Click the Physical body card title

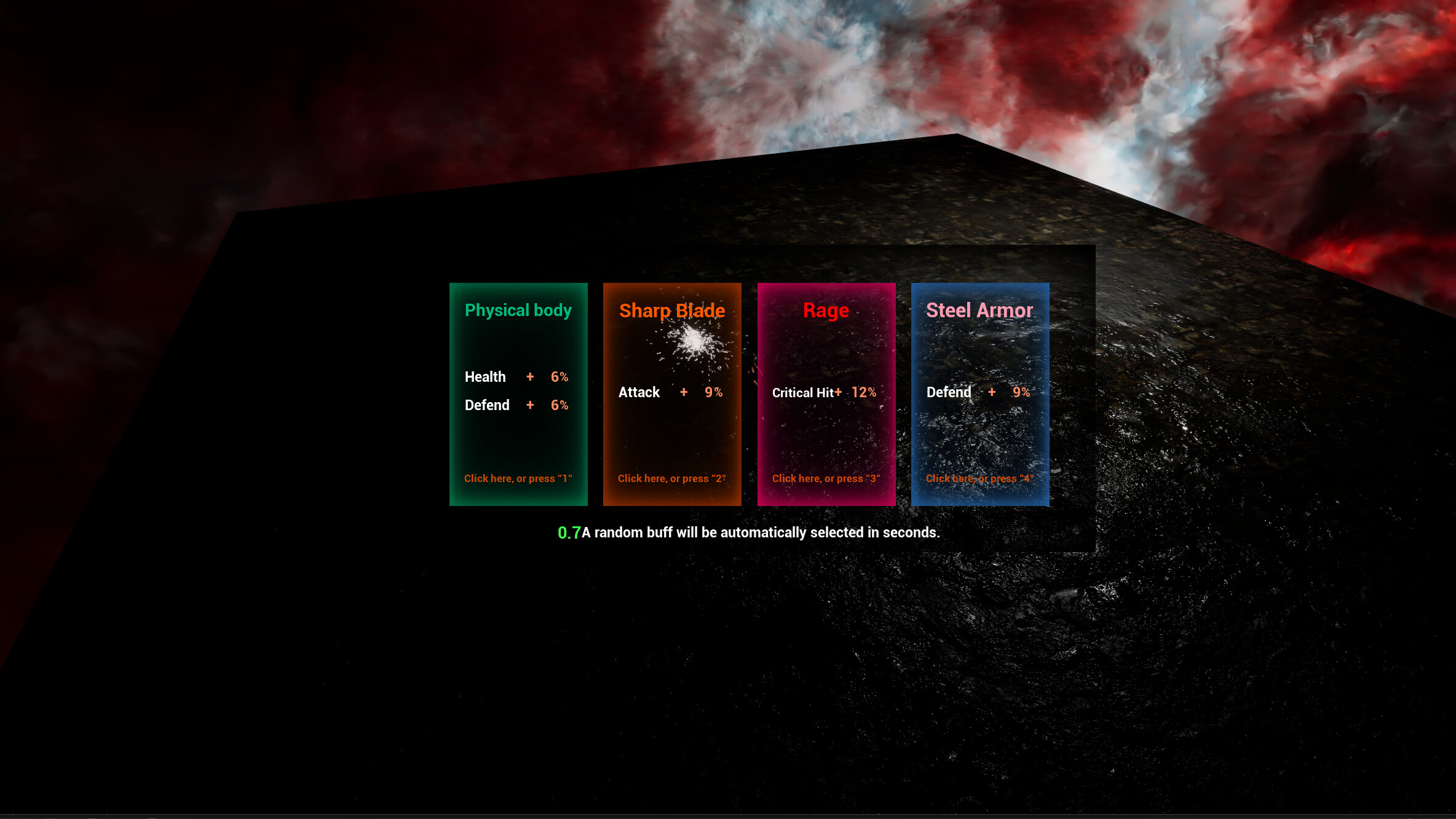pyautogui.click(x=518, y=311)
